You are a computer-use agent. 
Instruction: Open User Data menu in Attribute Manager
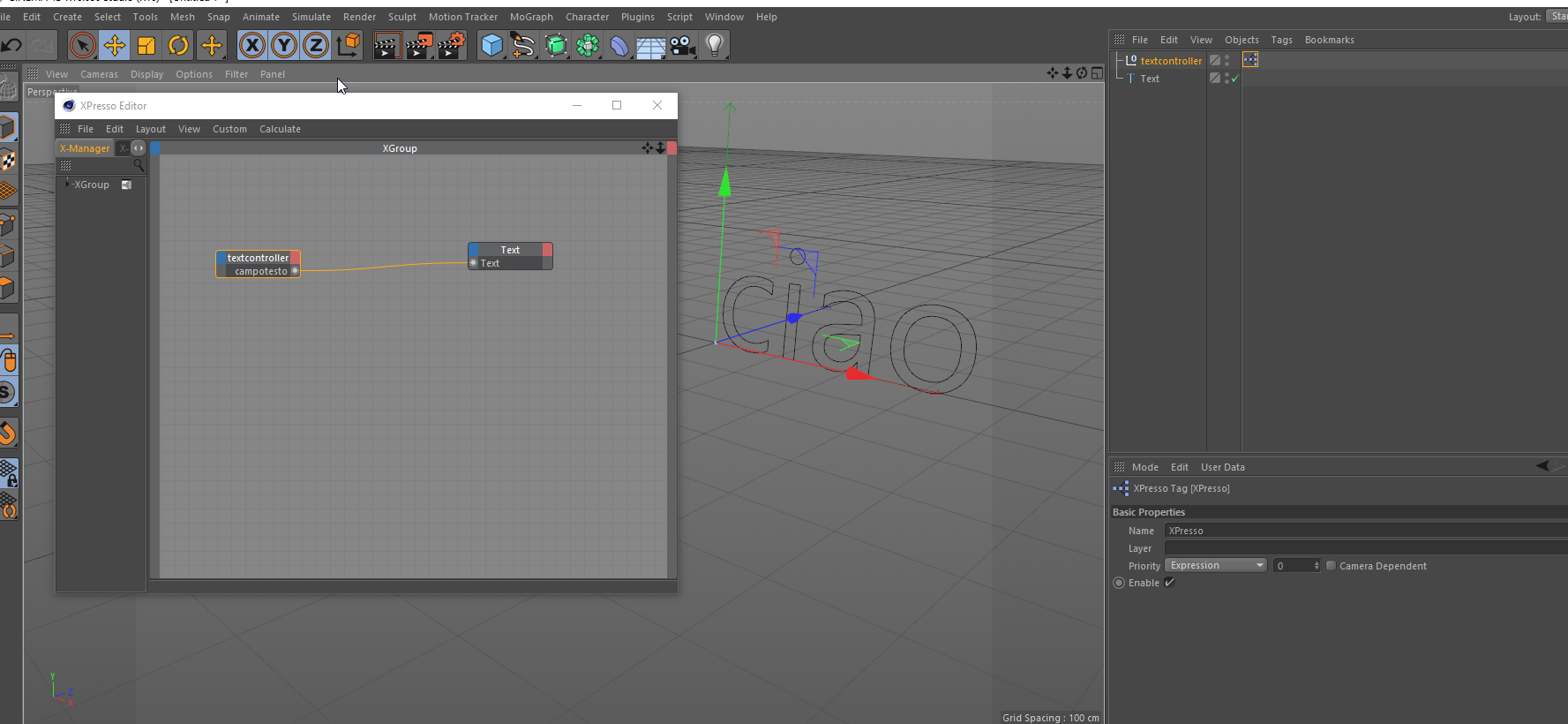pos(1223,467)
